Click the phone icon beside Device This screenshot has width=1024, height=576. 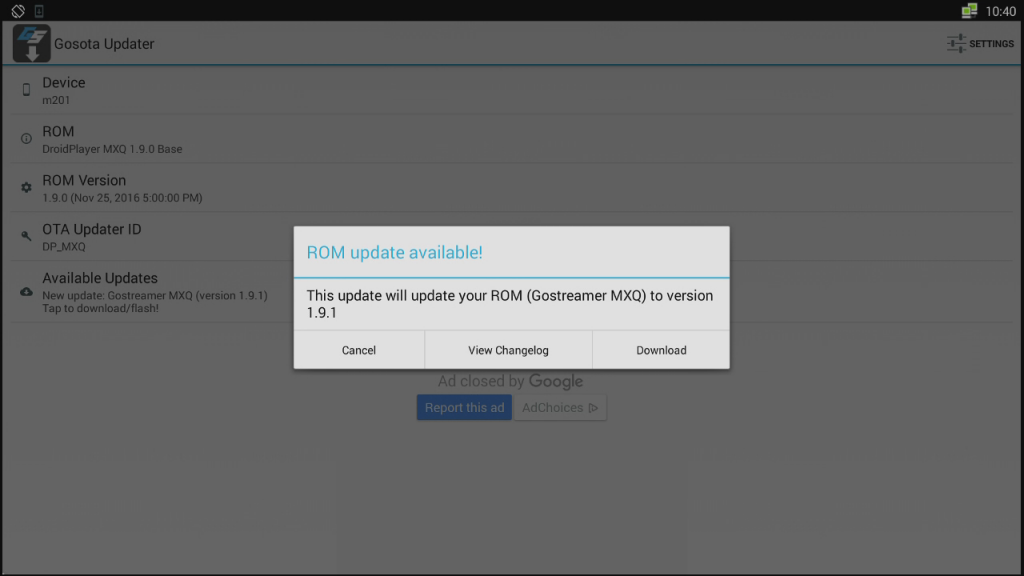pyautogui.click(x=26, y=90)
